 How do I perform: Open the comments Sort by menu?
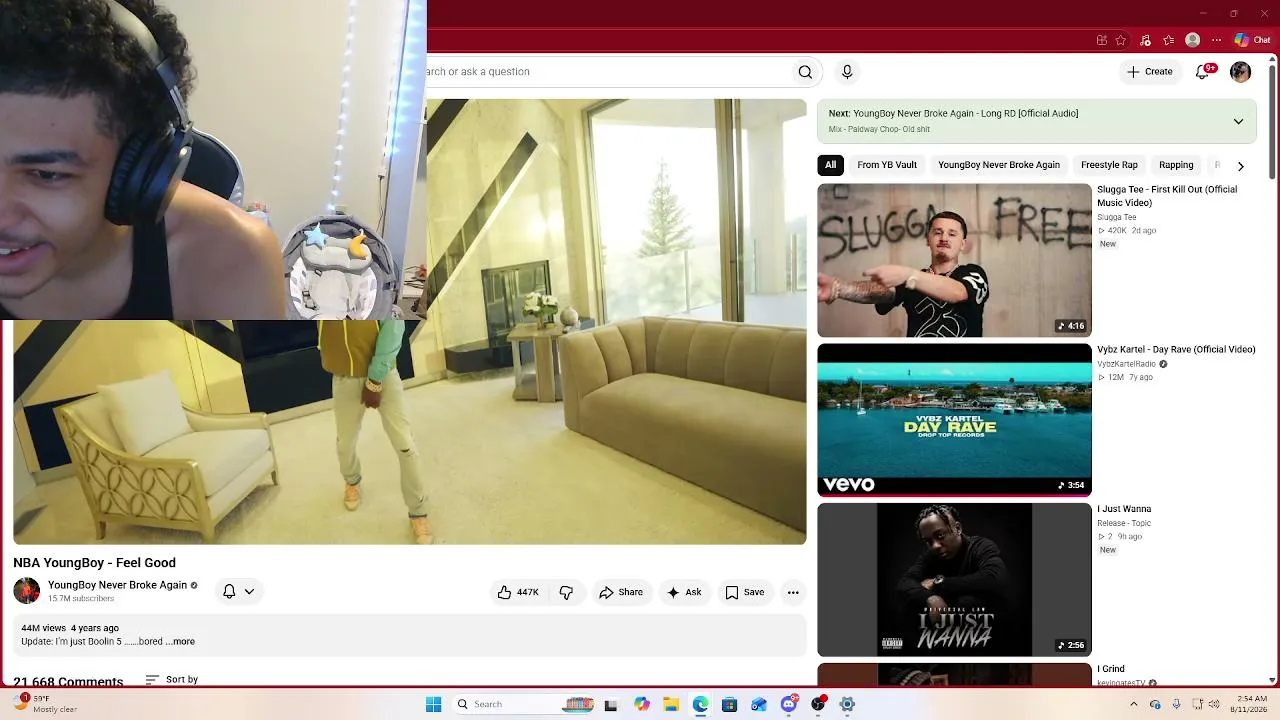click(171, 680)
